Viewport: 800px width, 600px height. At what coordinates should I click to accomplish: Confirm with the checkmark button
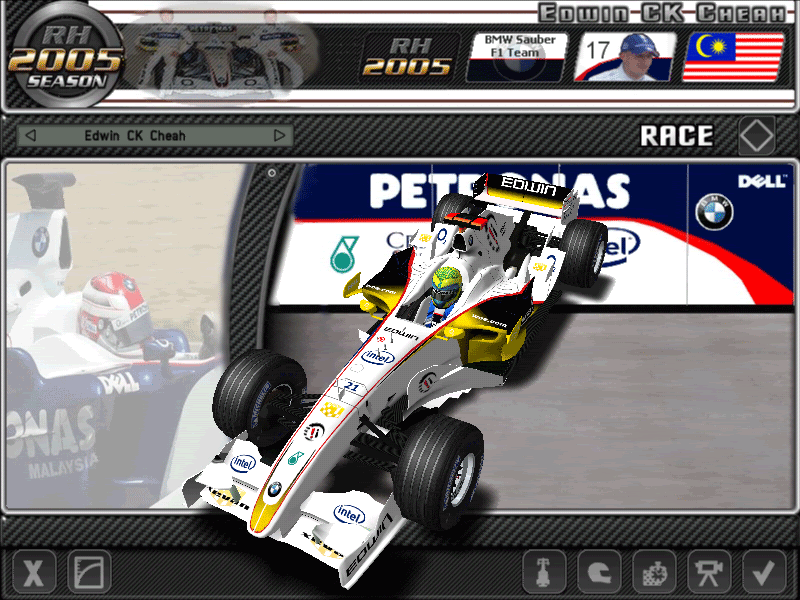[x=764, y=573]
